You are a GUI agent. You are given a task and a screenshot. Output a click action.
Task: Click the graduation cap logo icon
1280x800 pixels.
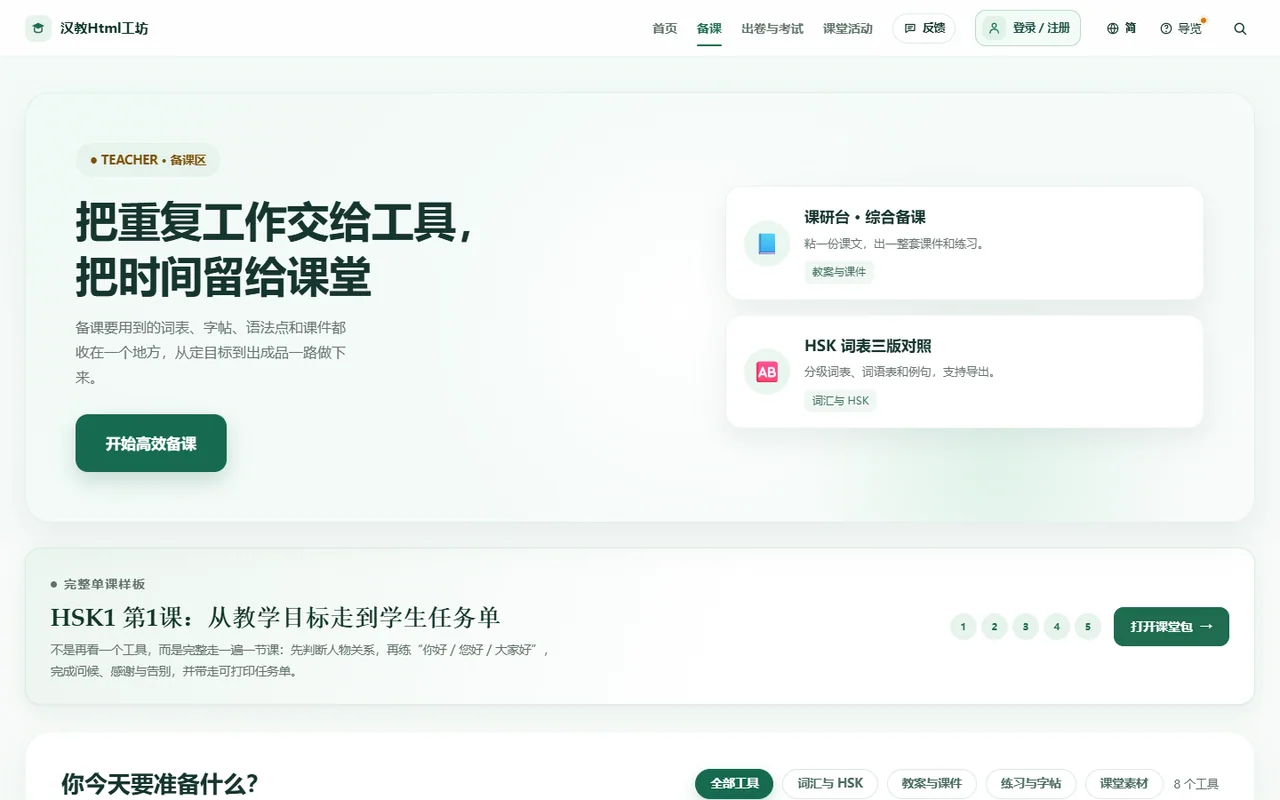pyautogui.click(x=39, y=28)
